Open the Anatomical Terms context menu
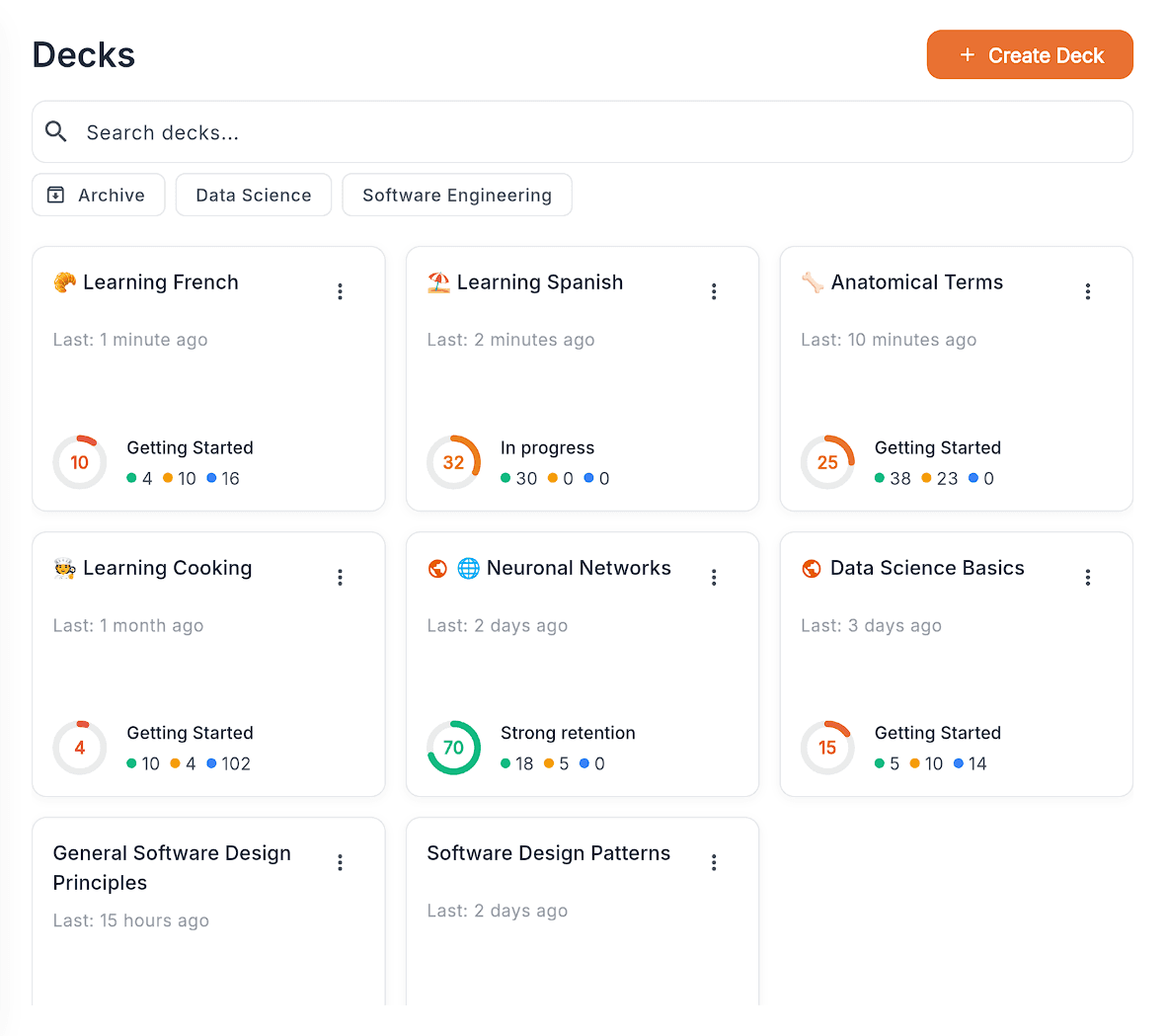Screen dimensions: 1166x1036 [1088, 291]
